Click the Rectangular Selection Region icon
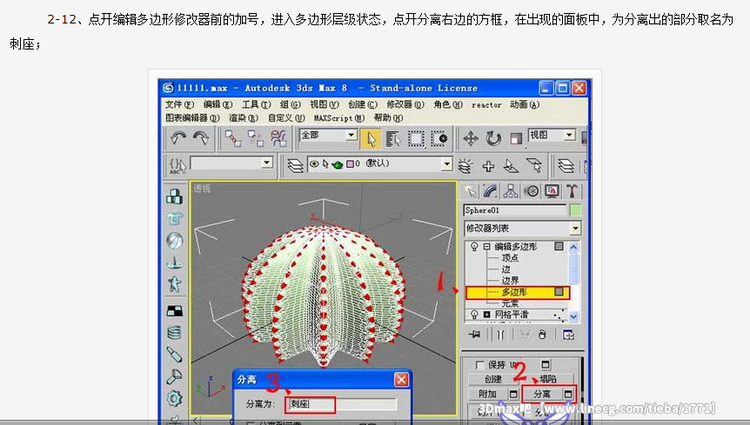This screenshot has height=425, width=750. pos(416,139)
